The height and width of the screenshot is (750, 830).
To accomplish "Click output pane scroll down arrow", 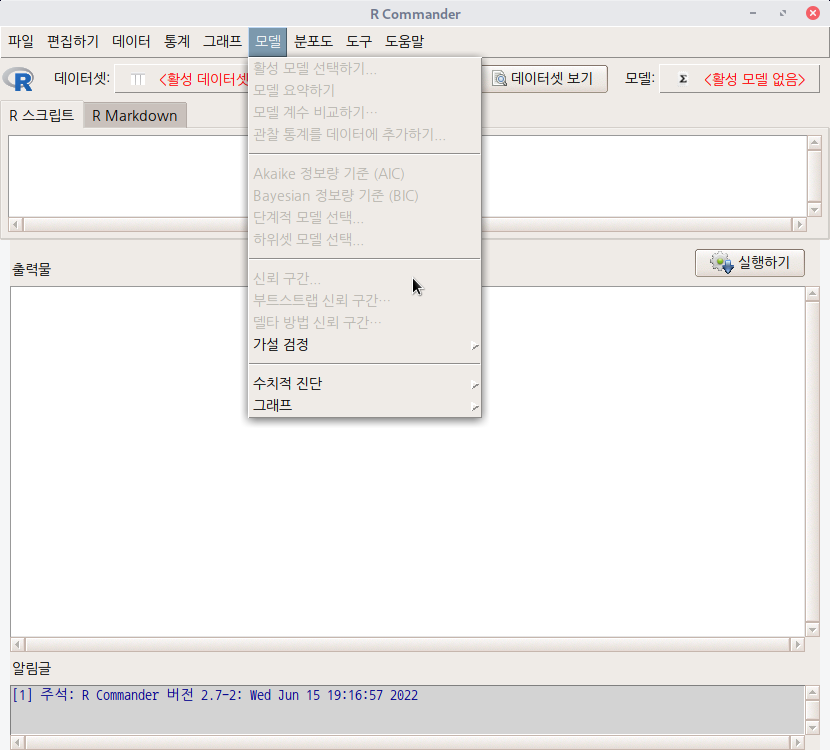I will click(x=813, y=629).
